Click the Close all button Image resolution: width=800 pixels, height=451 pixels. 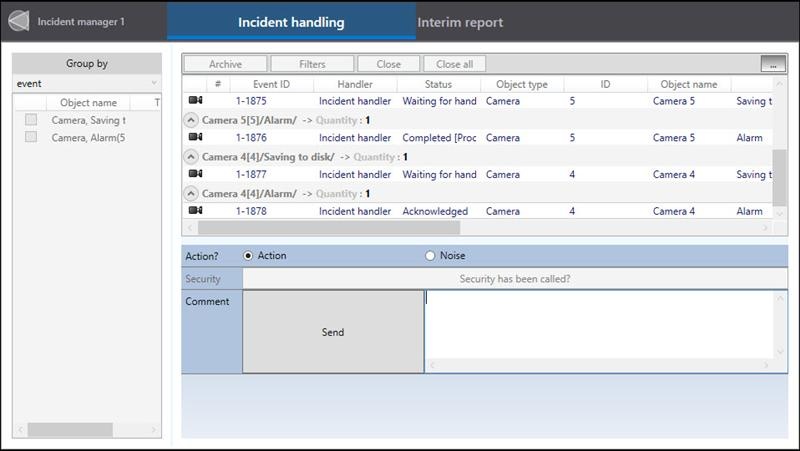[x=455, y=64]
